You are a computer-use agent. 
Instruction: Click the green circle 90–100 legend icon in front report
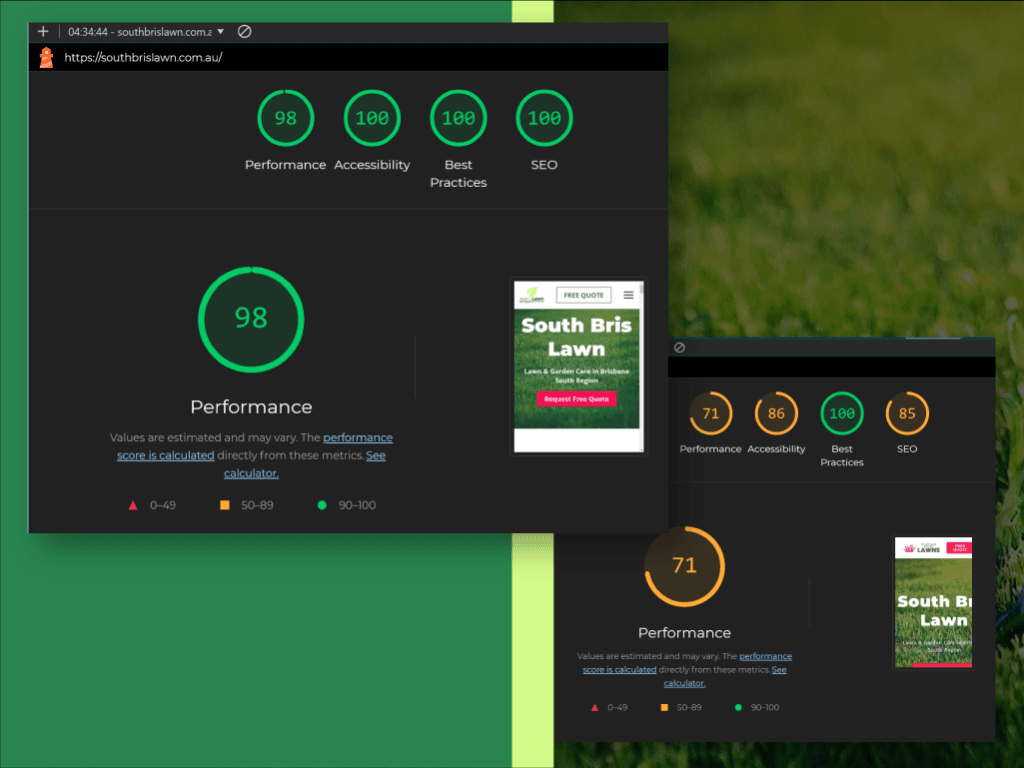coord(322,505)
